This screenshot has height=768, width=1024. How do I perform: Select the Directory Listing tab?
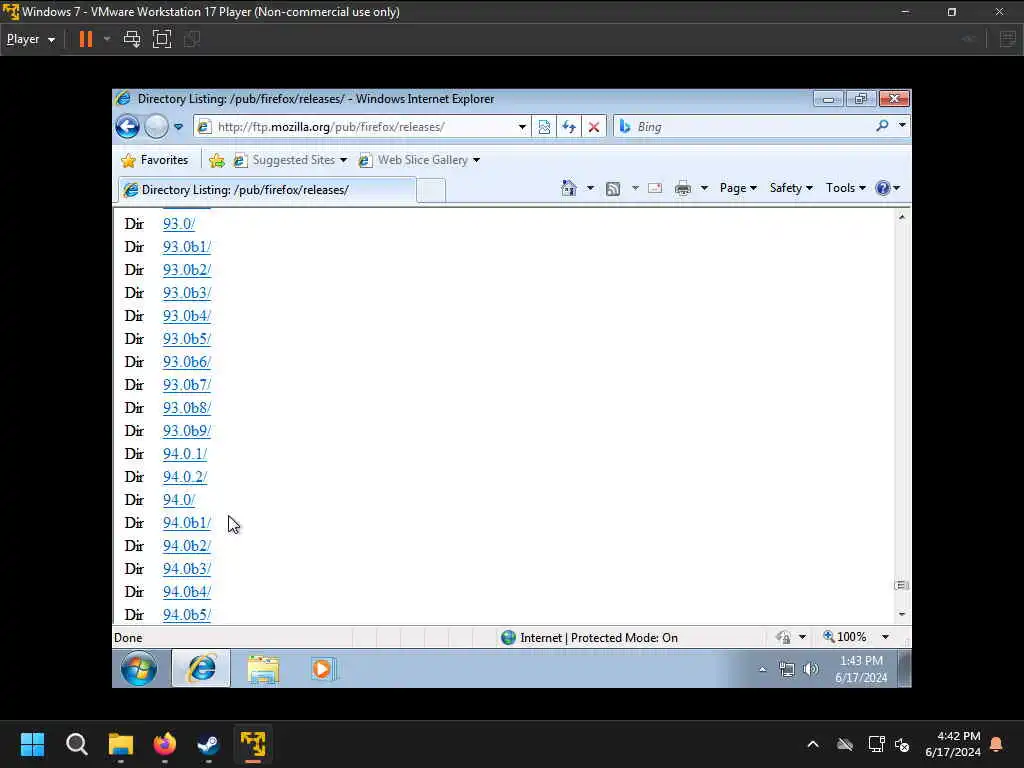coord(266,190)
